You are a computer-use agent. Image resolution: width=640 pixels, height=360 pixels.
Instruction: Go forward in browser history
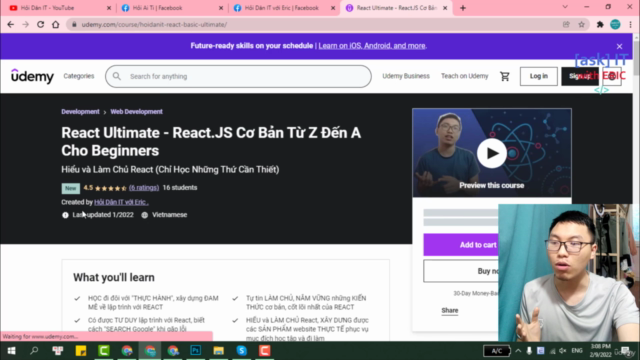coord(25,24)
